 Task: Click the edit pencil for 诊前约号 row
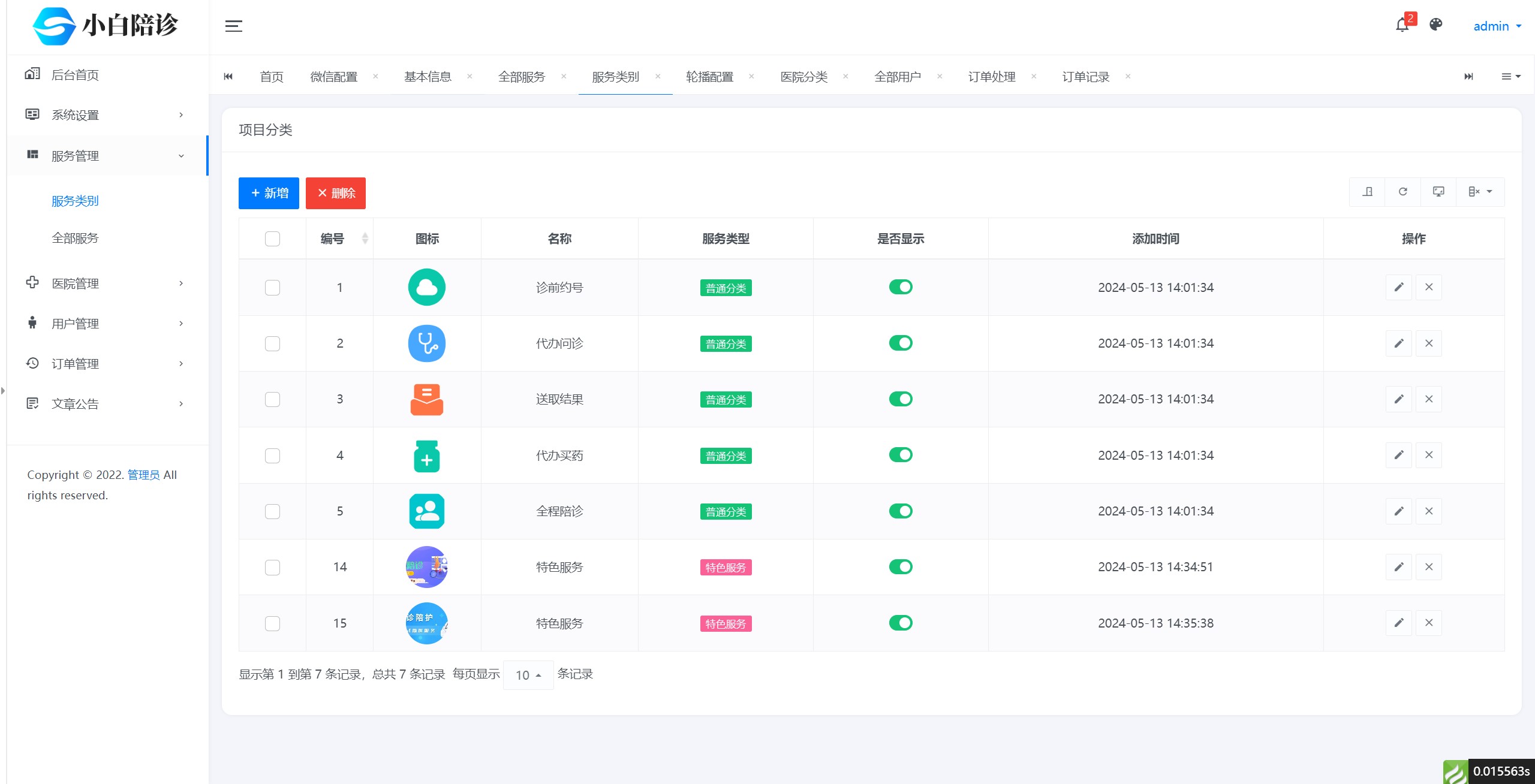coord(1399,287)
